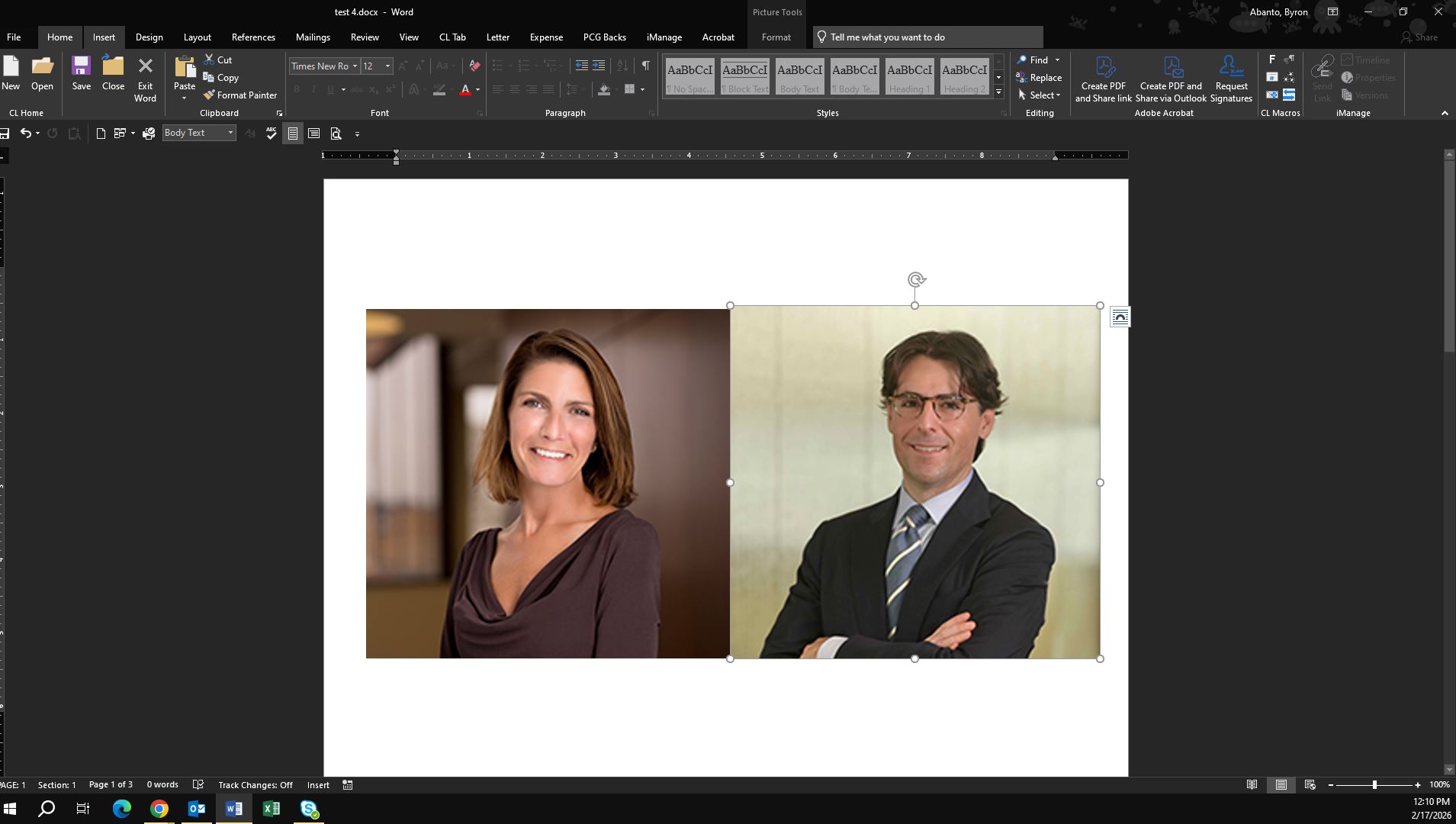This screenshot has height=824, width=1456.
Task: Click the rotate handle above the selected picture
Action: 916,280
